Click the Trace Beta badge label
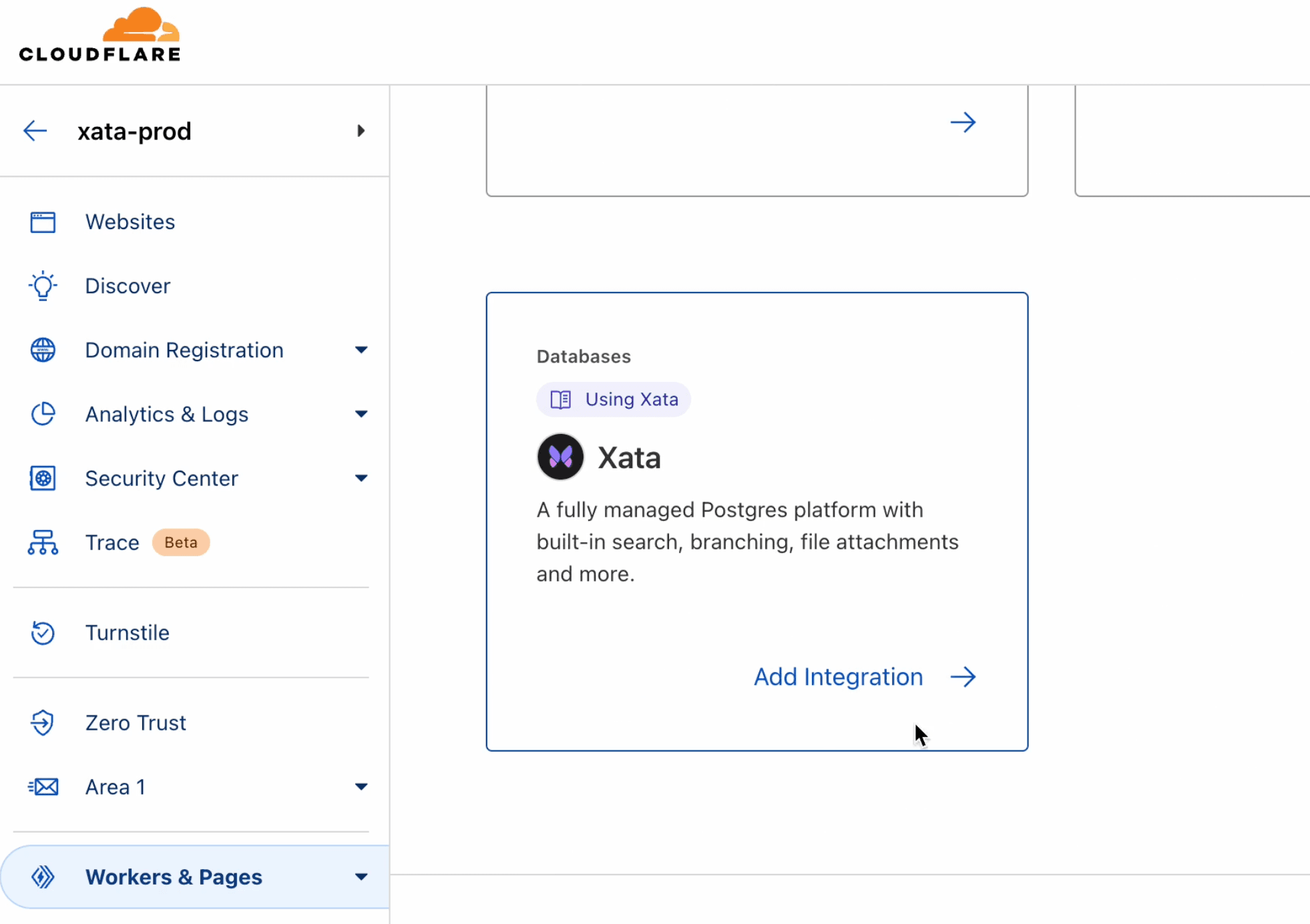The width and height of the screenshot is (1310, 924). [x=181, y=542]
